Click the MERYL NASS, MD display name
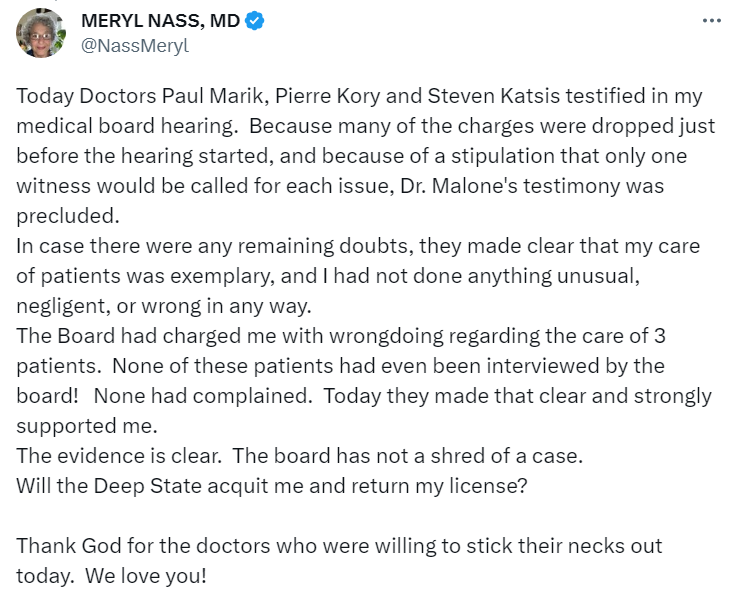This screenshot has width=733, height=598. tap(160, 21)
